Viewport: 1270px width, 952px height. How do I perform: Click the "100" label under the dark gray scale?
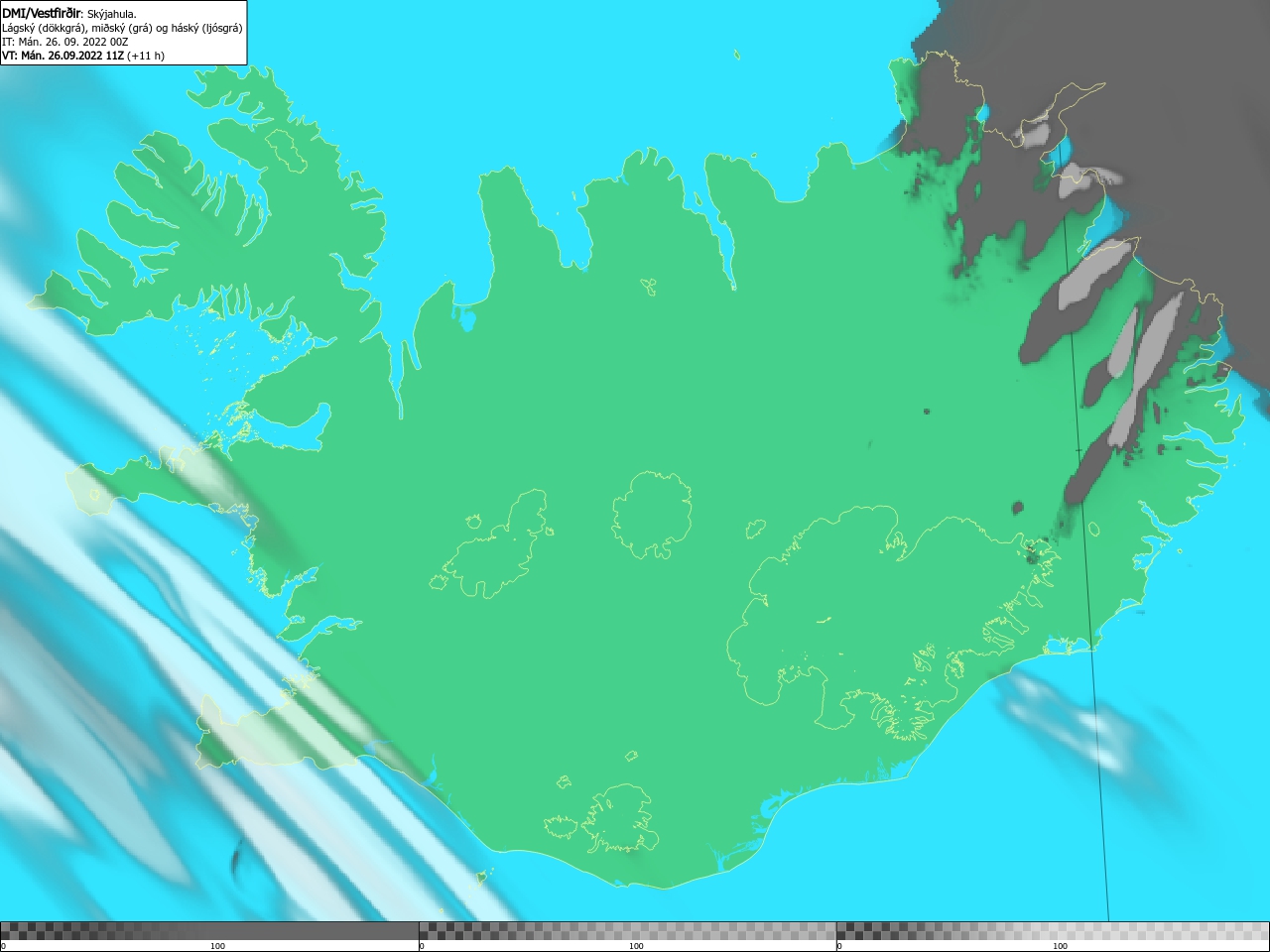point(217,946)
